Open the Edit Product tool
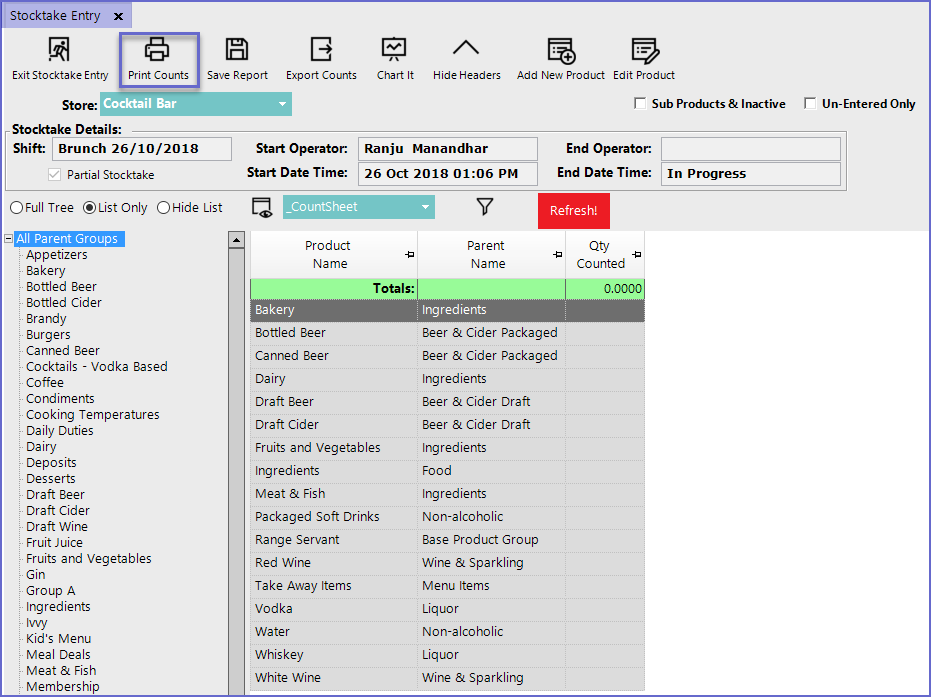The width and height of the screenshot is (931, 697). [x=644, y=50]
